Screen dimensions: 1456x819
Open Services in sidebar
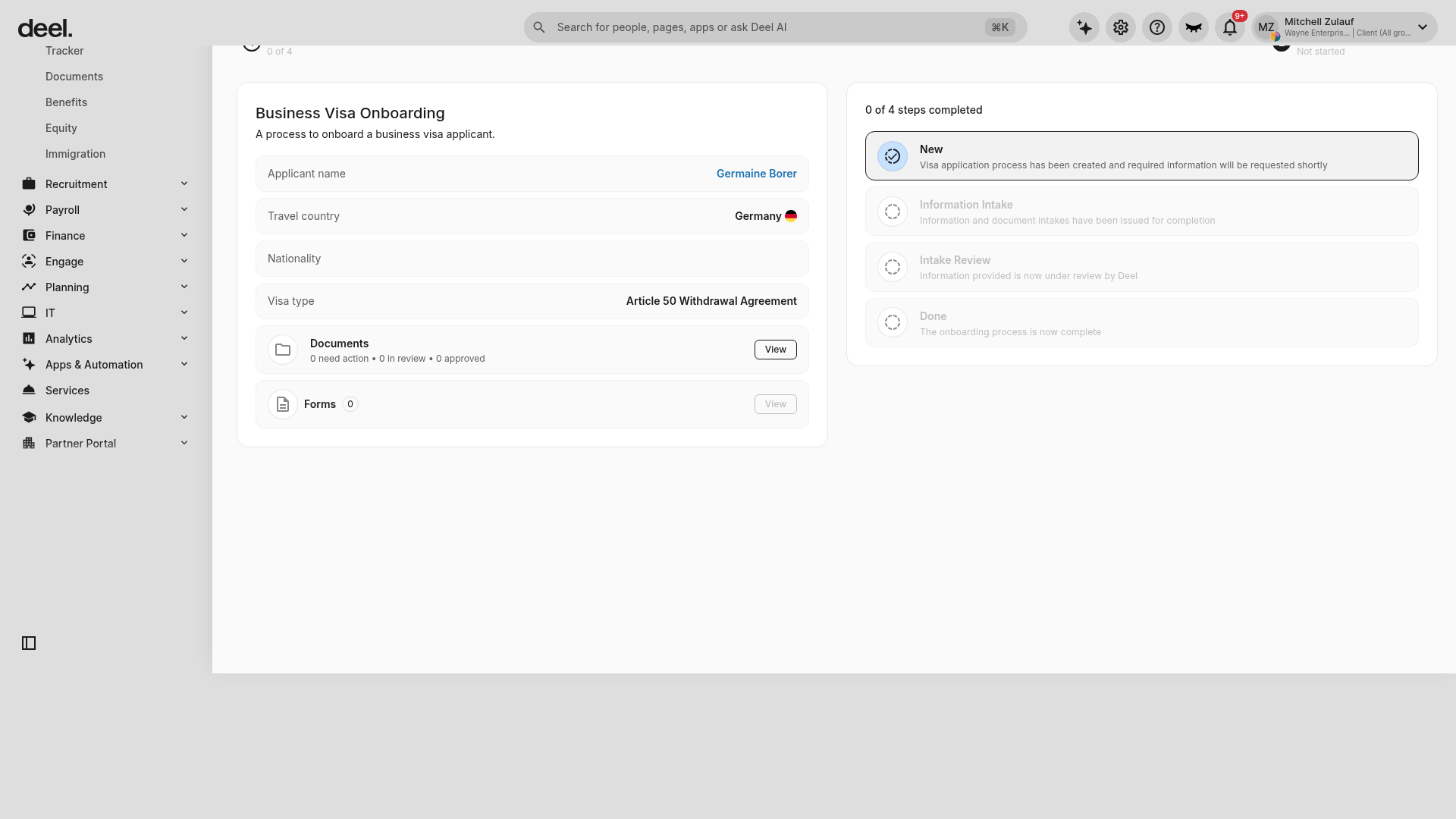click(x=67, y=391)
